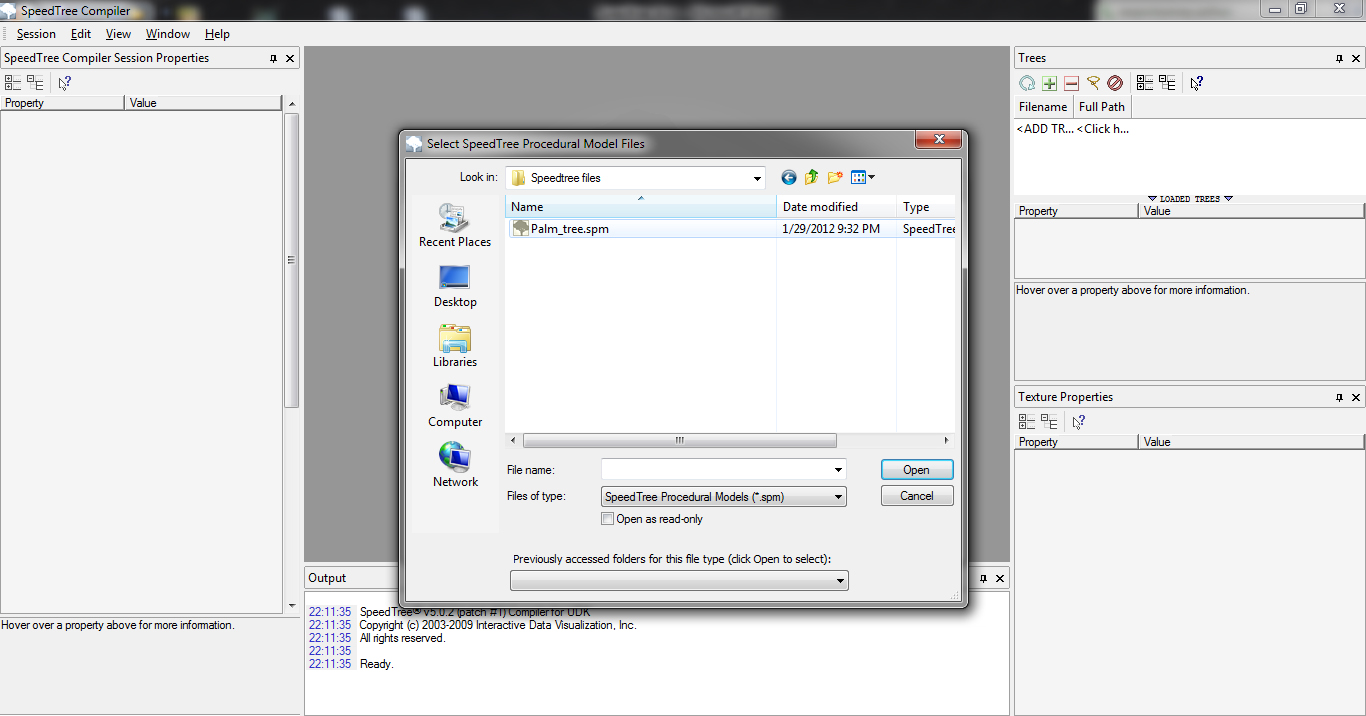Open the View menu in the menu bar
Viewport: 1366px width, 716px height.
click(118, 34)
